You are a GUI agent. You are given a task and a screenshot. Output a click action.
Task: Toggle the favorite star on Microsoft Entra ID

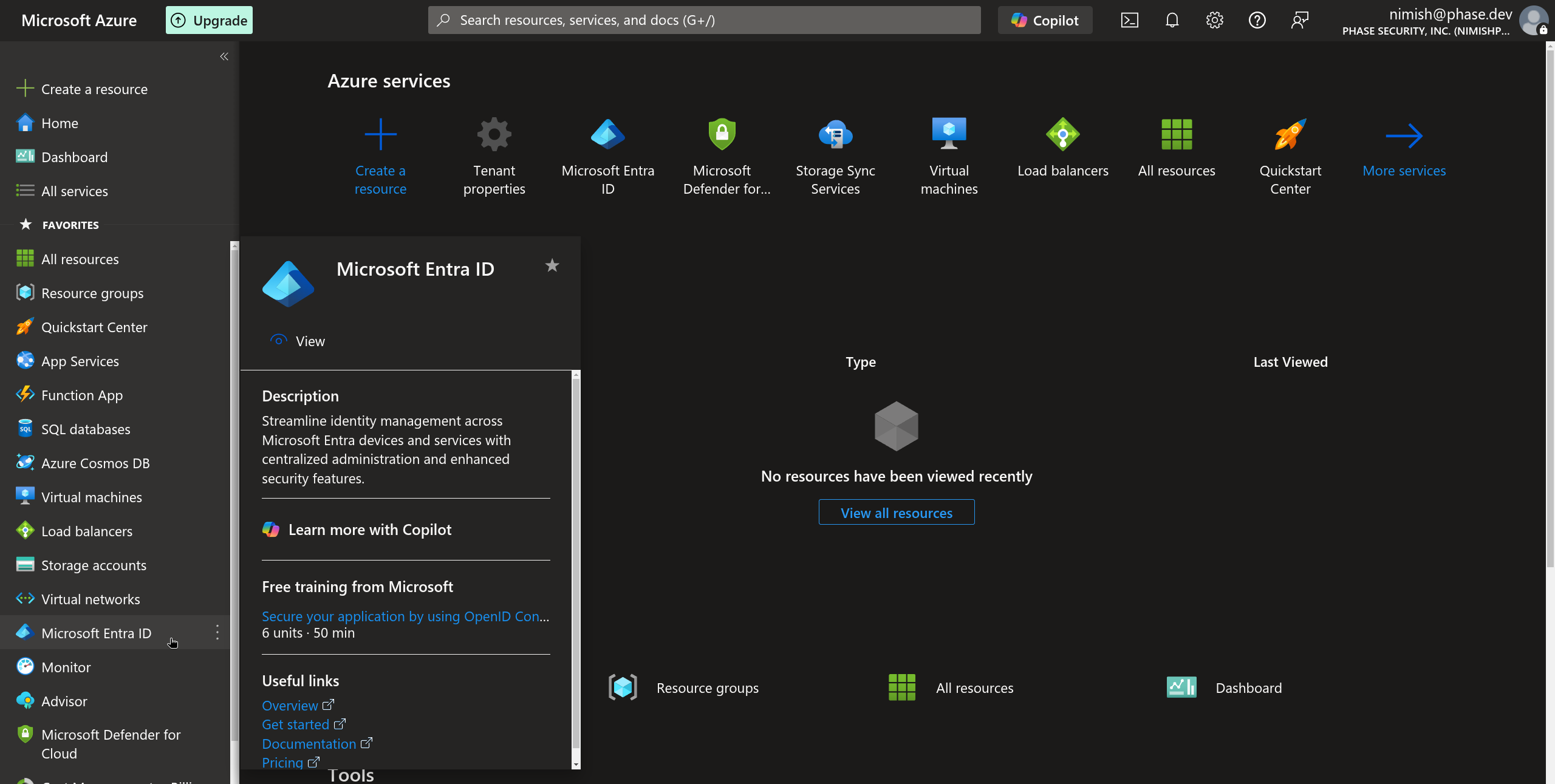(x=552, y=265)
